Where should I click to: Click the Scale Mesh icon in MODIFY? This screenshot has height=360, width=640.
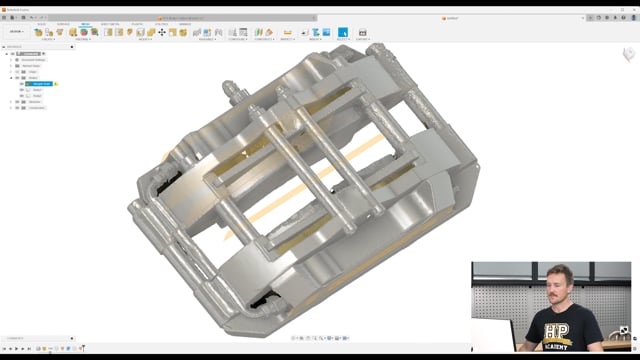pyautogui.click(x=173, y=32)
